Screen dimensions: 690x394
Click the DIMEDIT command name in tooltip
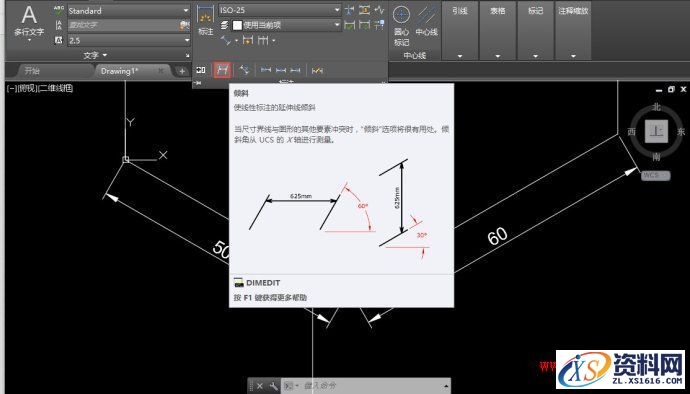263,283
